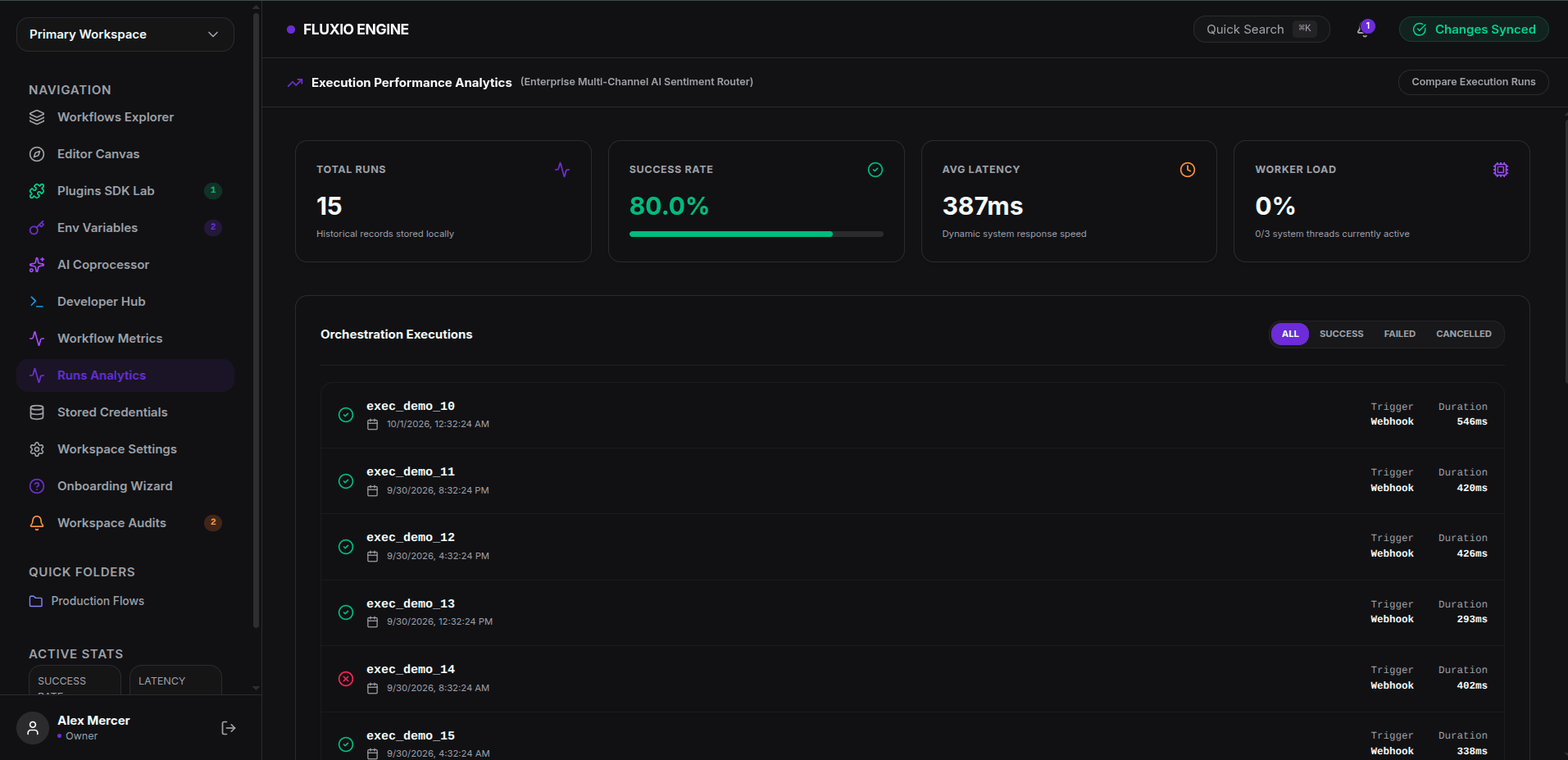This screenshot has height=760, width=1568.
Task: Click the Plugins SDK Lab puzzle icon
Action: [37, 191]
